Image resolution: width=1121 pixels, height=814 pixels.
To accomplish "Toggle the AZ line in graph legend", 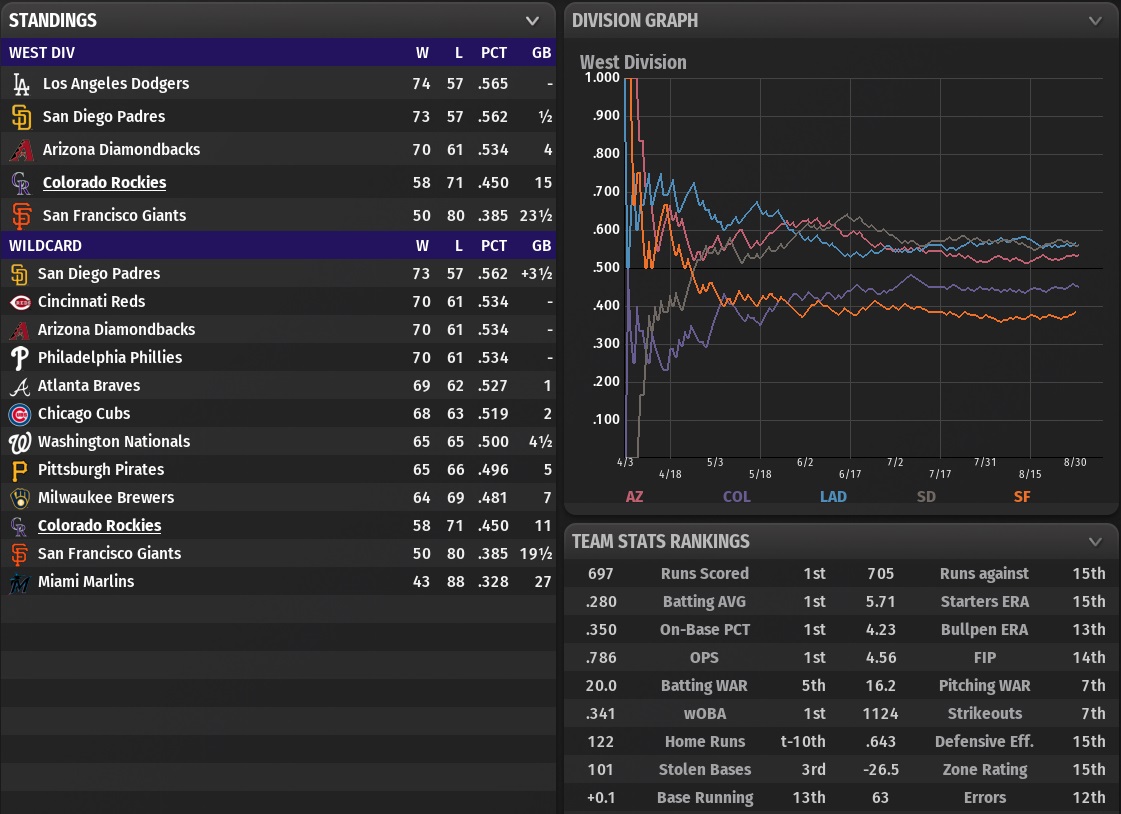I will pyautogui.click(x=634, y=497).
